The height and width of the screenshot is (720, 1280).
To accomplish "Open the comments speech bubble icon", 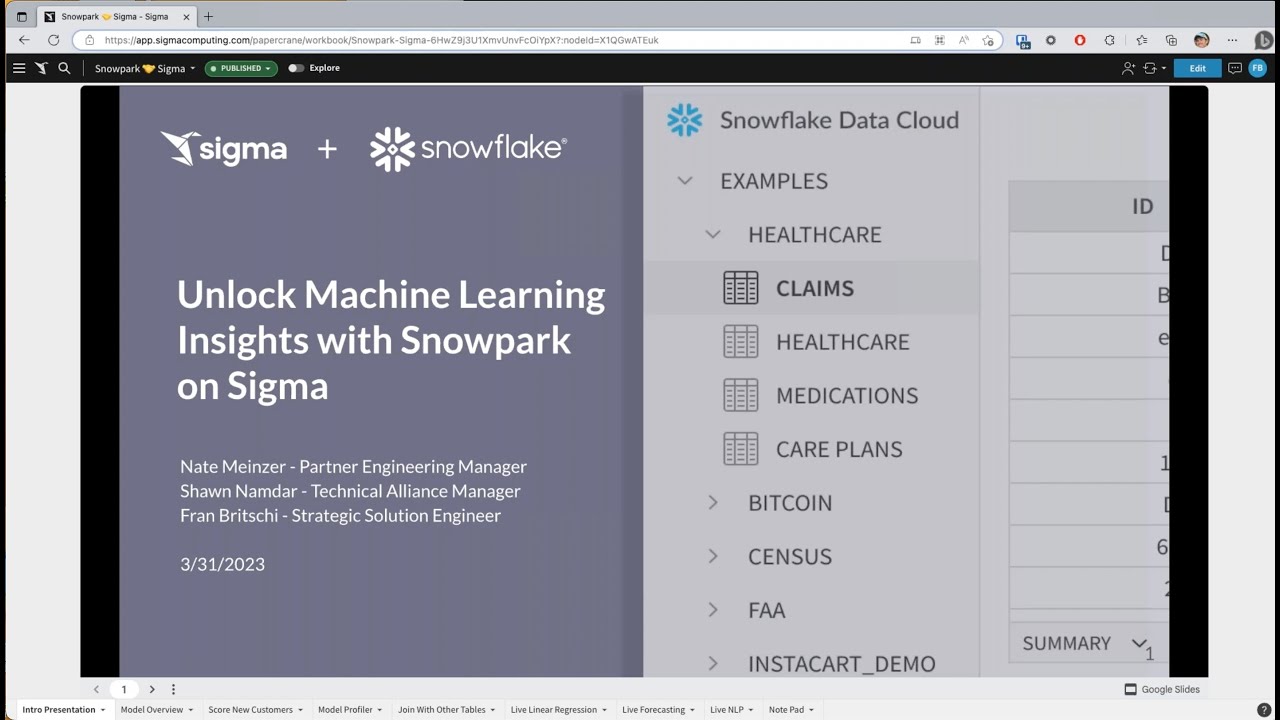I will (1235, 68).
